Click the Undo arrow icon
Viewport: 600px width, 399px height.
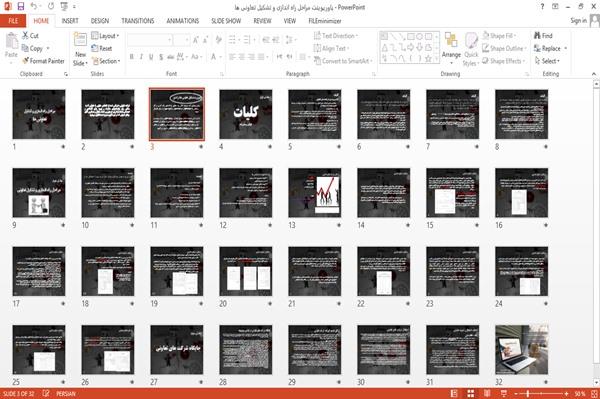click(x=34, y=7)
